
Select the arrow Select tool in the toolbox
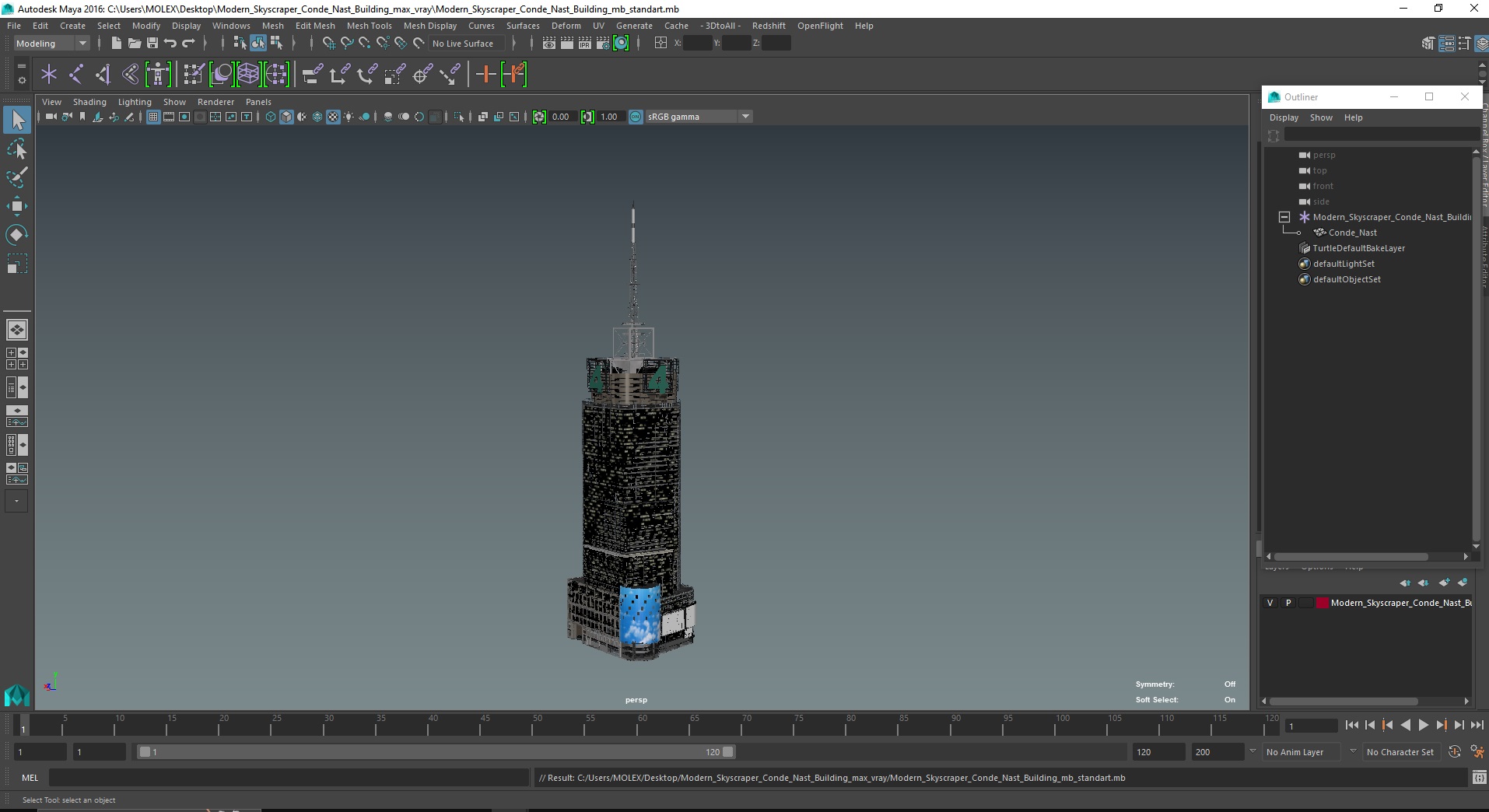point(17,120)
